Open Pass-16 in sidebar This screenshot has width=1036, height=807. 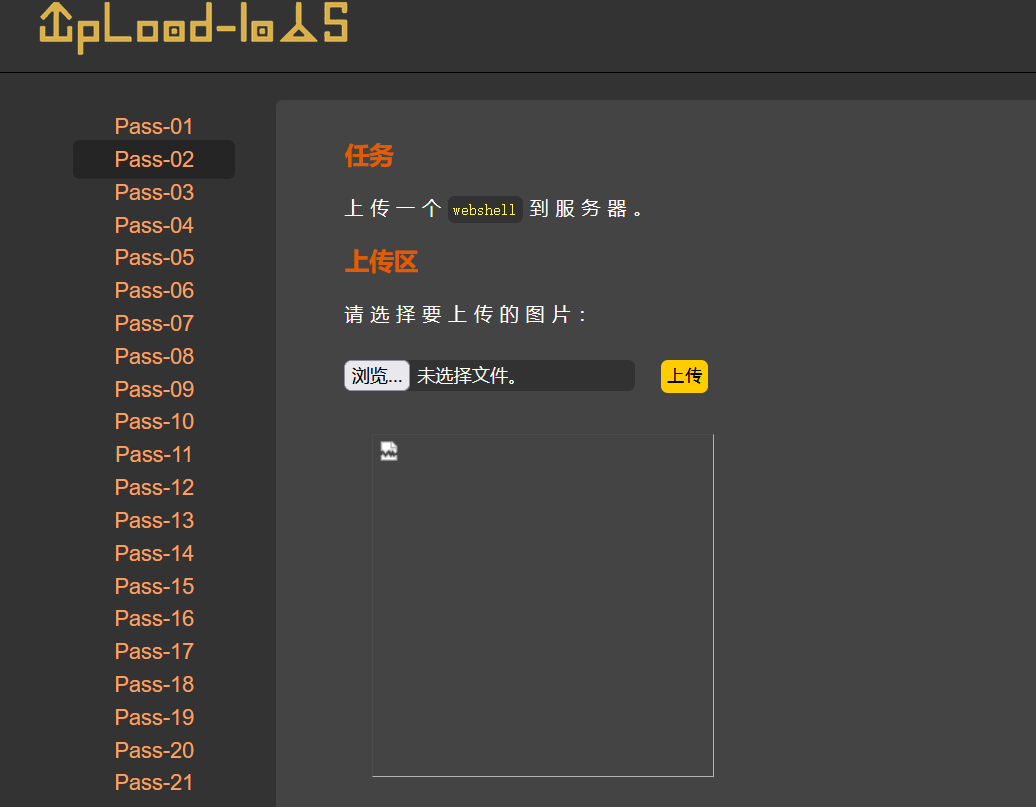[154, 618]
